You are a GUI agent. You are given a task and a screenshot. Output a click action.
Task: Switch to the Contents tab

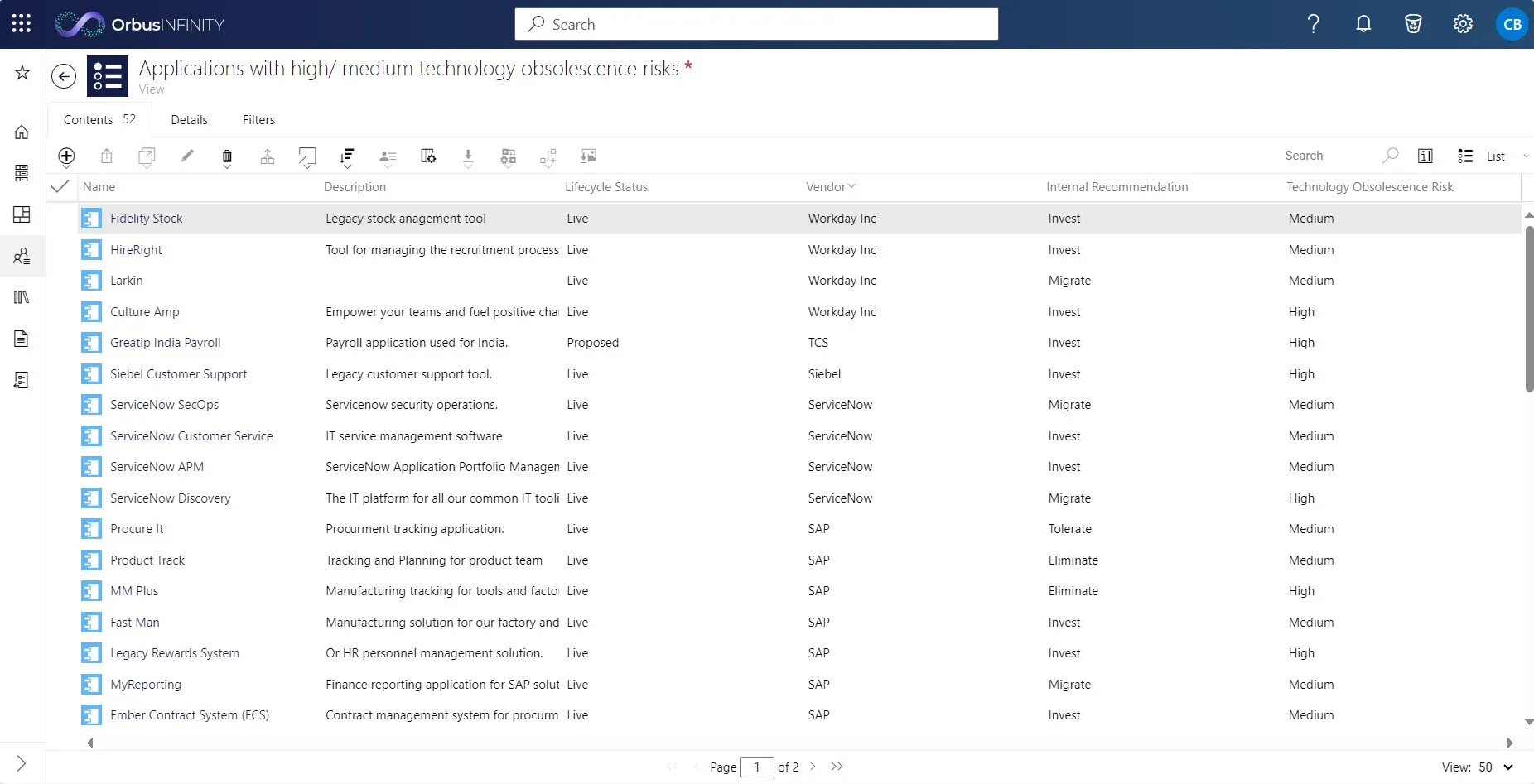[x=99, y=120]
